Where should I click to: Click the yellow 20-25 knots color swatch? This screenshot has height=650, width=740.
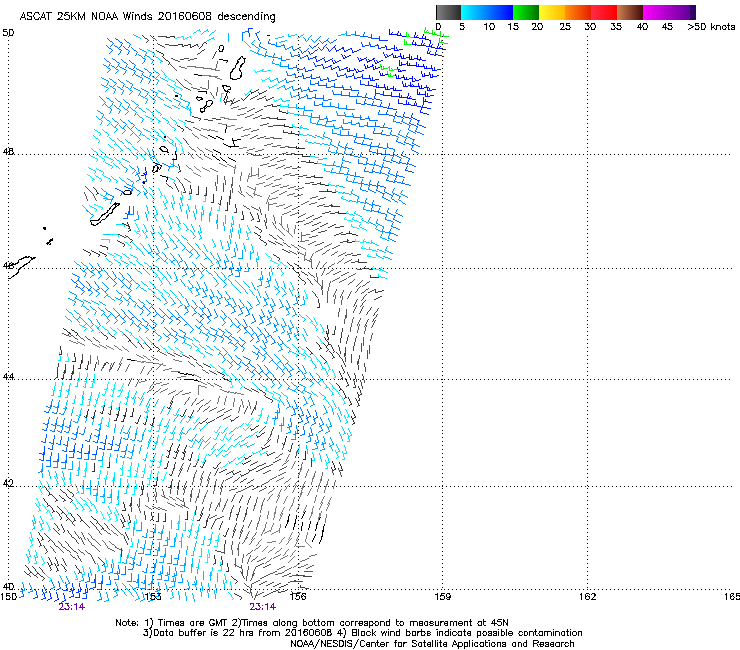pyautogui.click(x=552, y=12)
